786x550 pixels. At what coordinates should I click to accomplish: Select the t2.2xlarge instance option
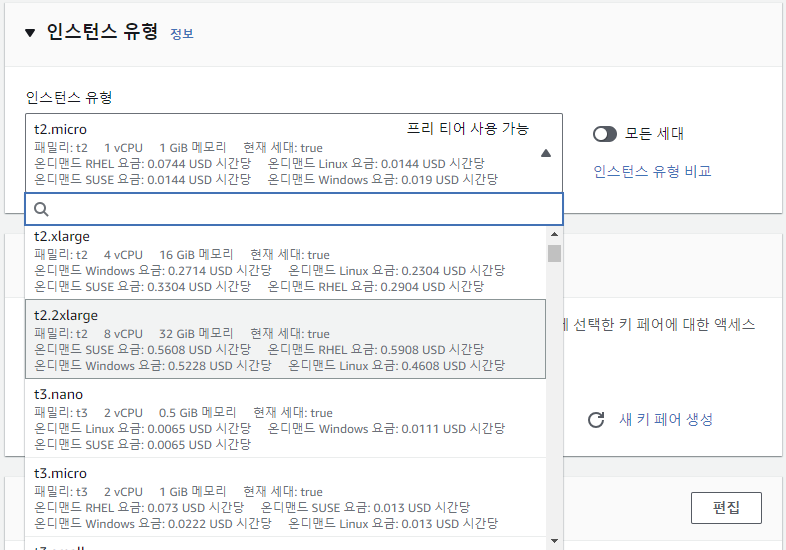[x=285, y=339]
